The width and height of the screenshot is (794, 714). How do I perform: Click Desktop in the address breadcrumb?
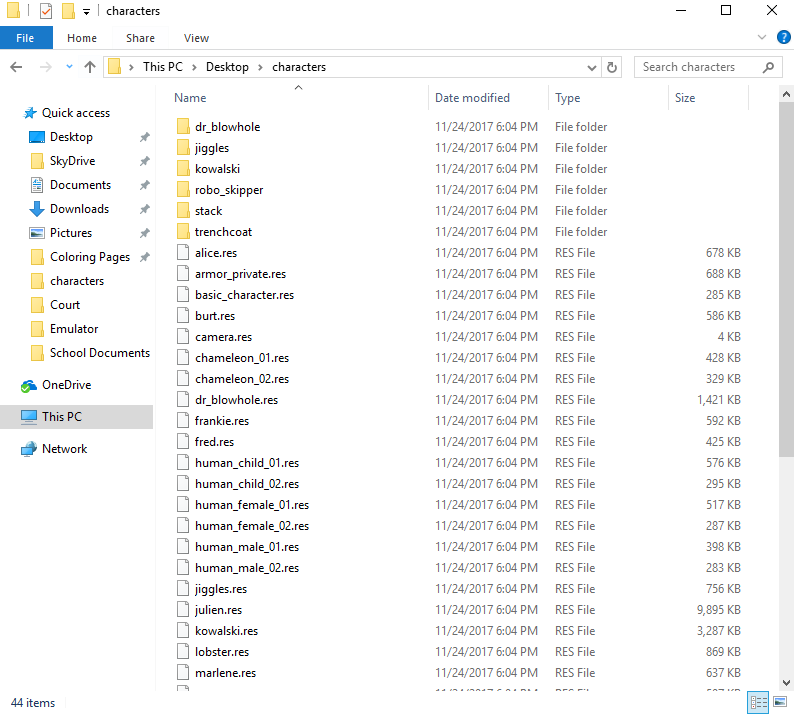(227, 67)
